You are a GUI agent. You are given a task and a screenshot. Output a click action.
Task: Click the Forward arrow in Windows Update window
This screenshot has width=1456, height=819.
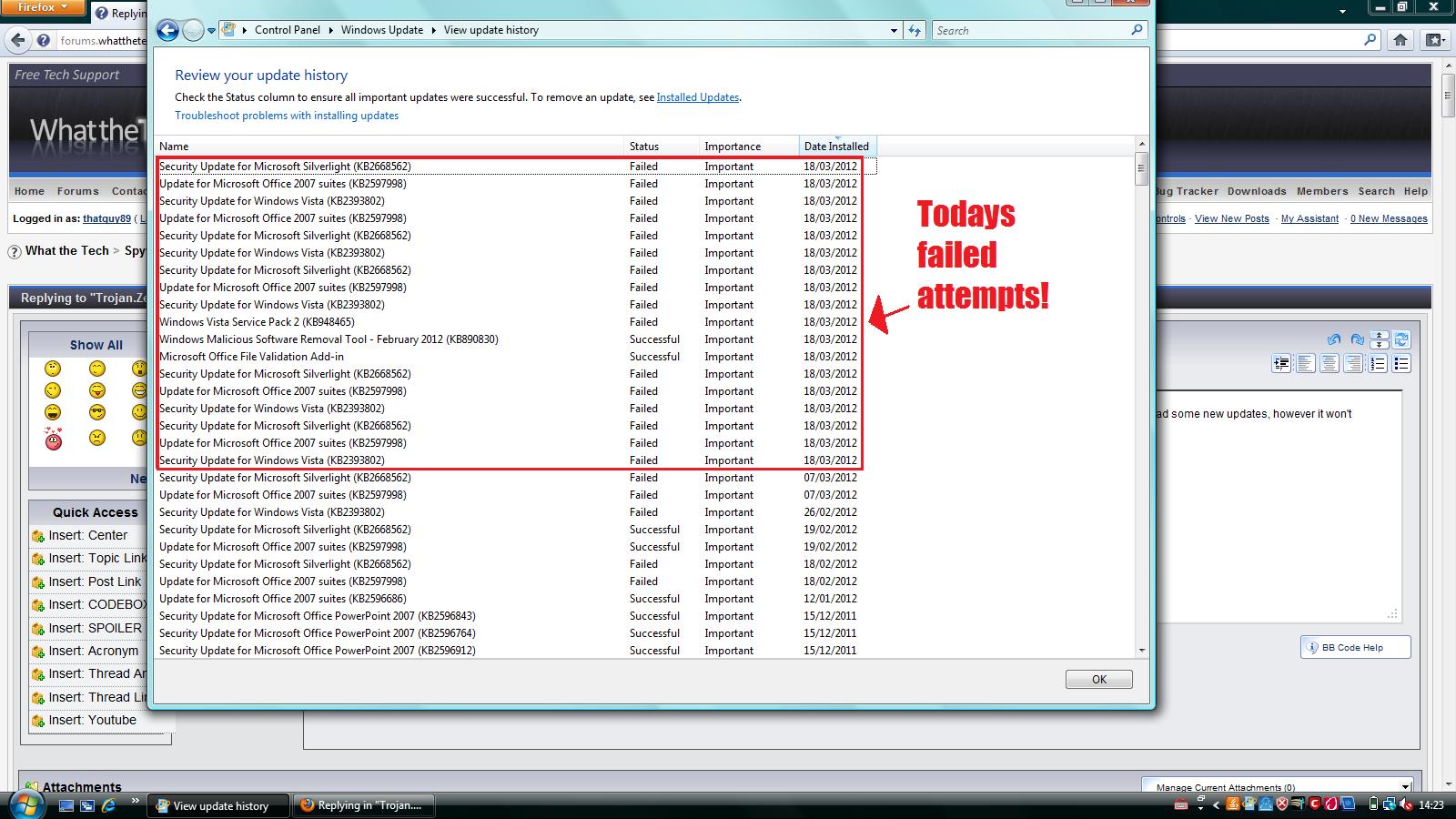[x=193, y=30]
